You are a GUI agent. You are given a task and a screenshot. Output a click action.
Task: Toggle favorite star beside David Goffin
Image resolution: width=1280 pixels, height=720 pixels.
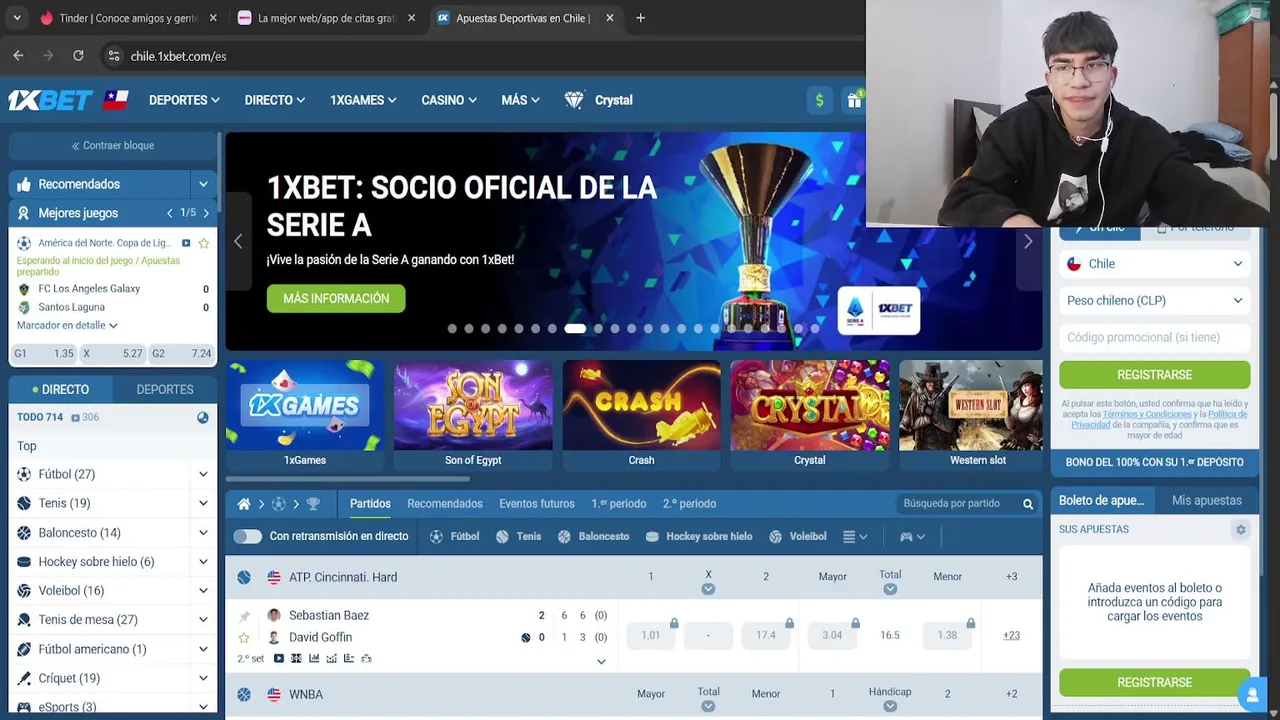[x=244, y=637]
